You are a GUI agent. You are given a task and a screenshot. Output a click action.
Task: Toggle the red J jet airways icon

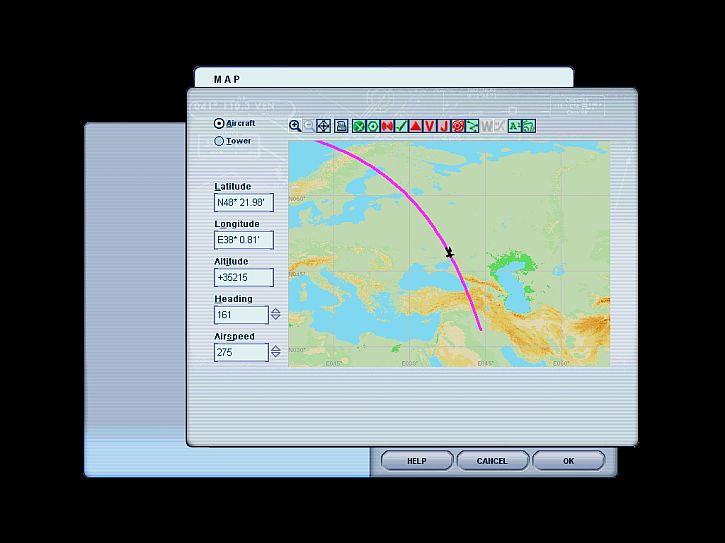click(443, 126)
